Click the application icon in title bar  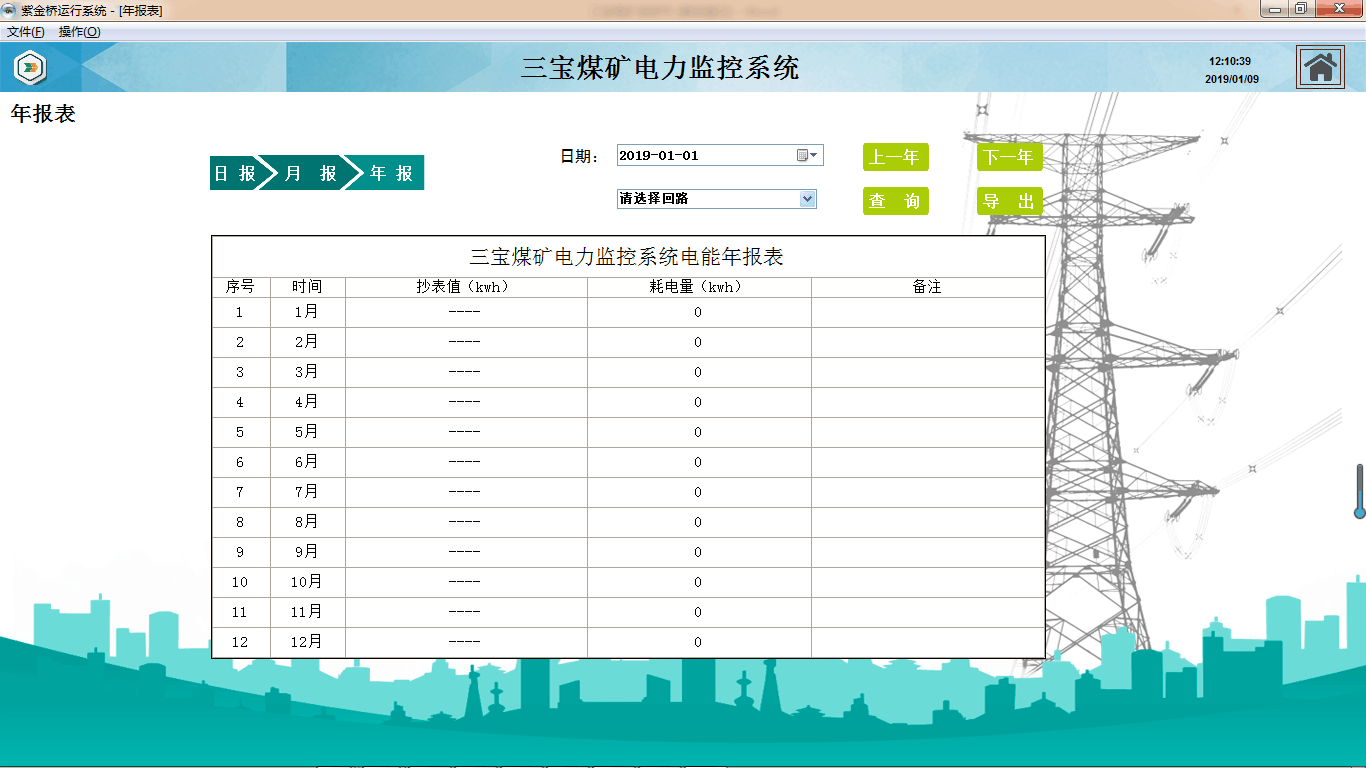point(10,10)
